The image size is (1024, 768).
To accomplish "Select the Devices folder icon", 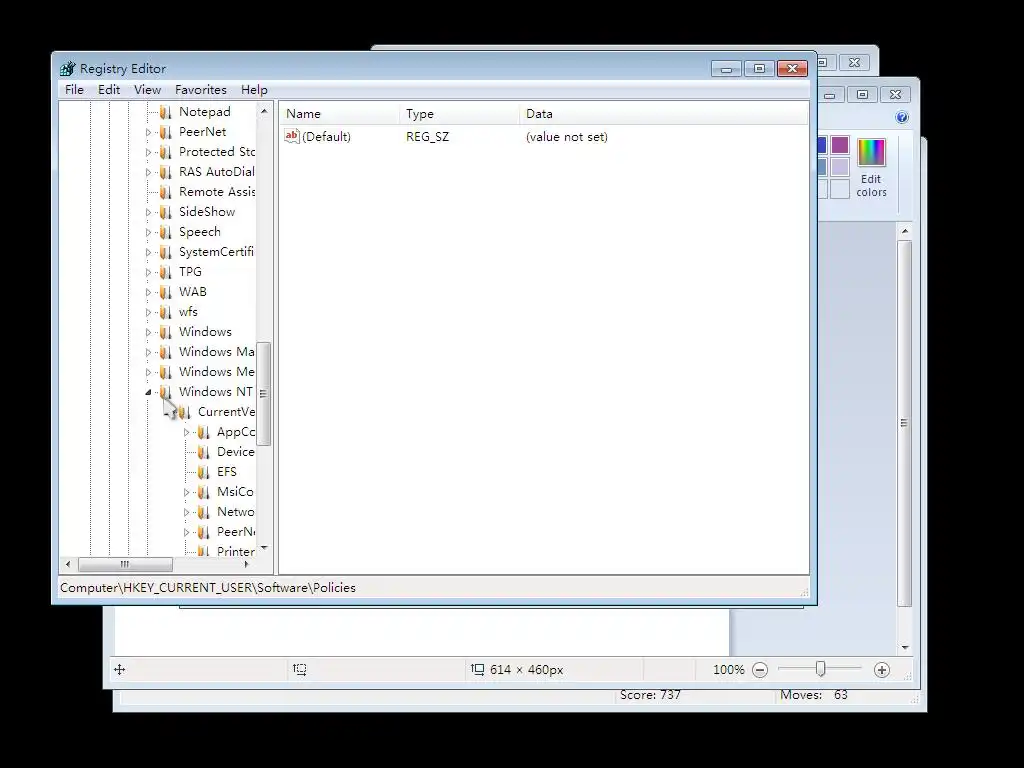I will pos(204,452).
